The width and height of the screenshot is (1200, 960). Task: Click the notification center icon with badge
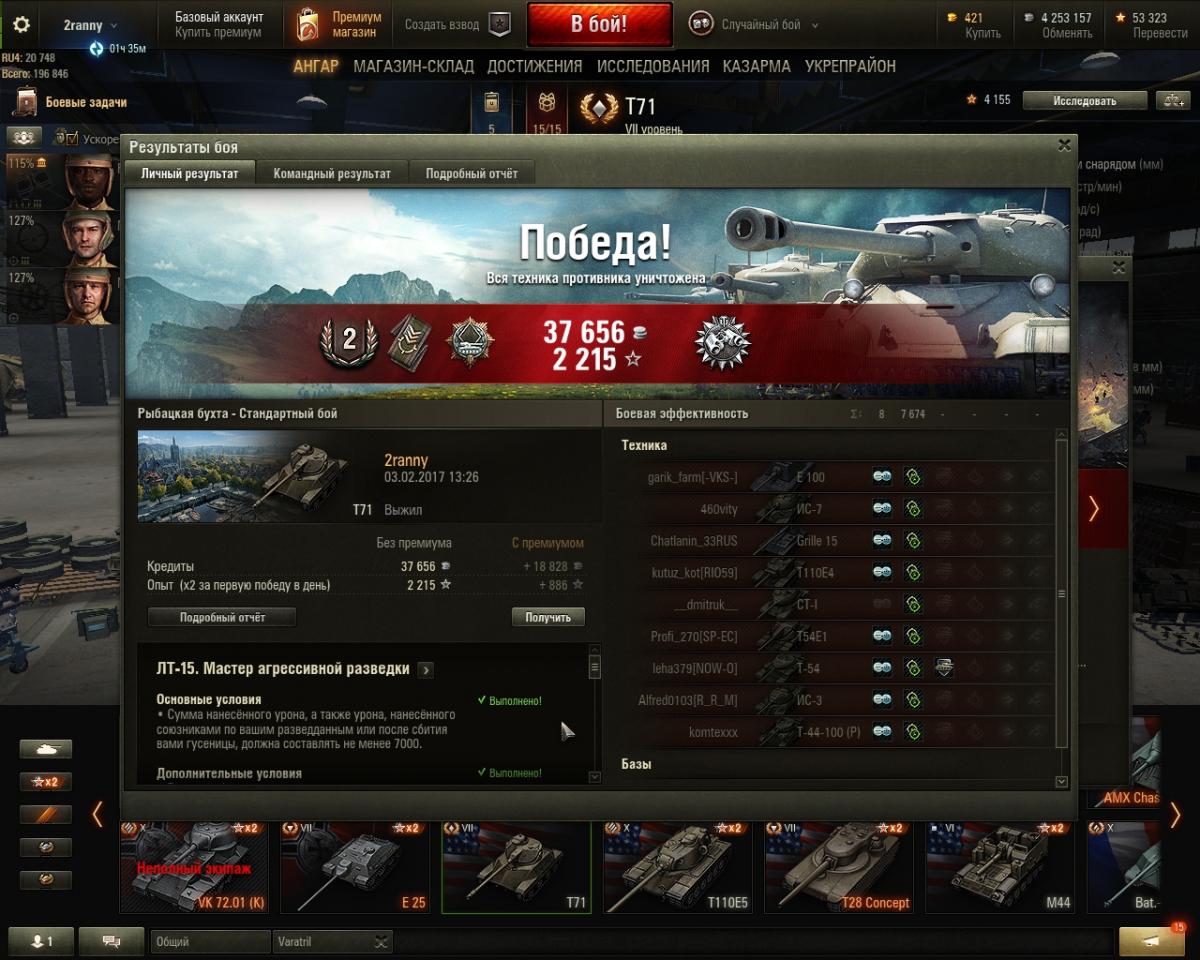tap(1153, 941)
